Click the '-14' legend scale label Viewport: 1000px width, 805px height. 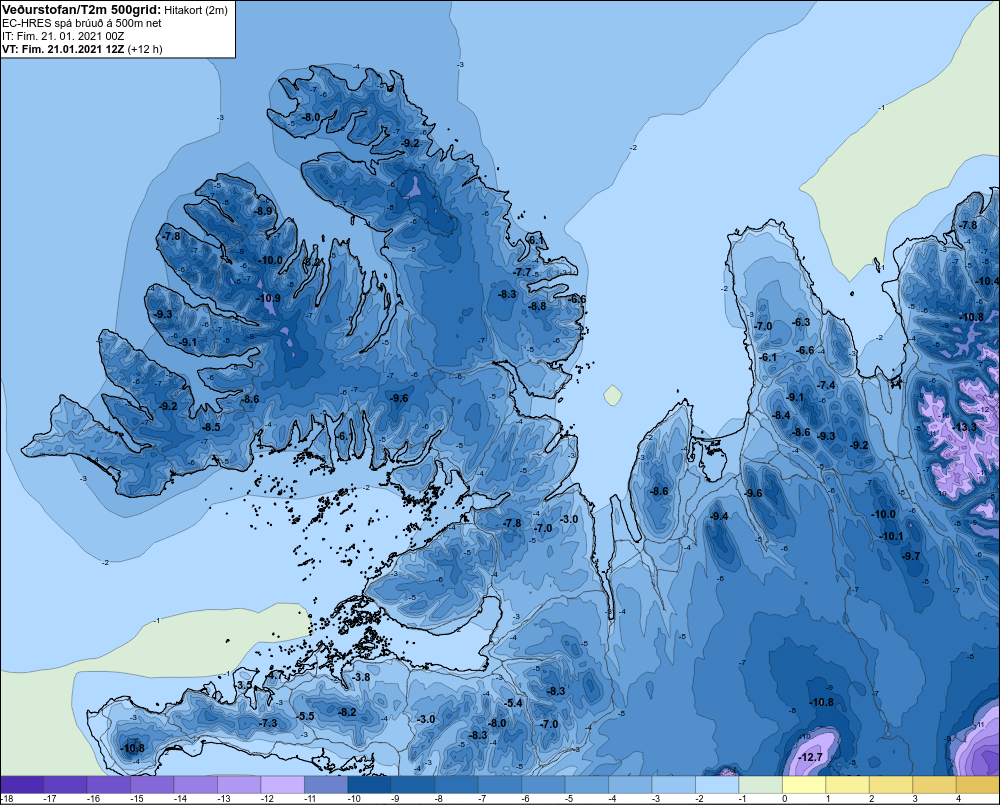coord(180,799)
